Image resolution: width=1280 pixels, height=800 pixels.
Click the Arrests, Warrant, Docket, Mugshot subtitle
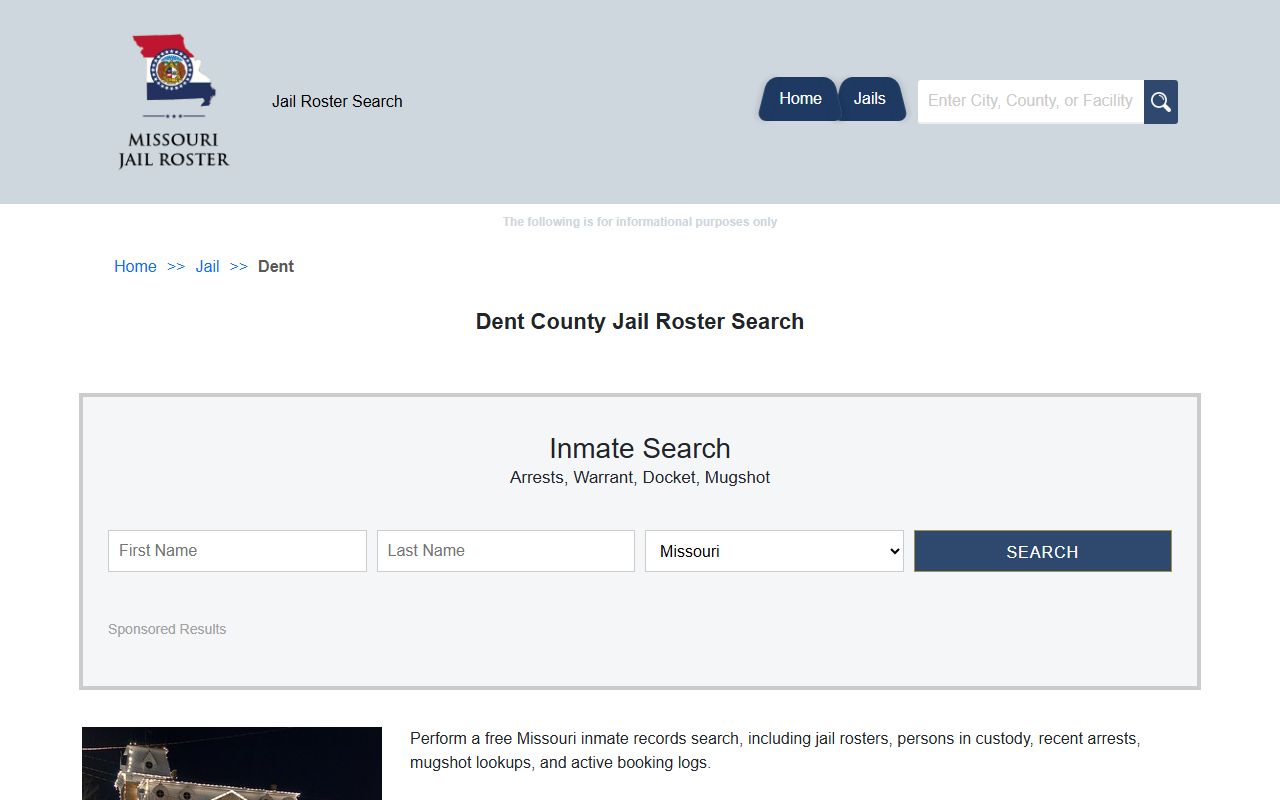[640, 477]
